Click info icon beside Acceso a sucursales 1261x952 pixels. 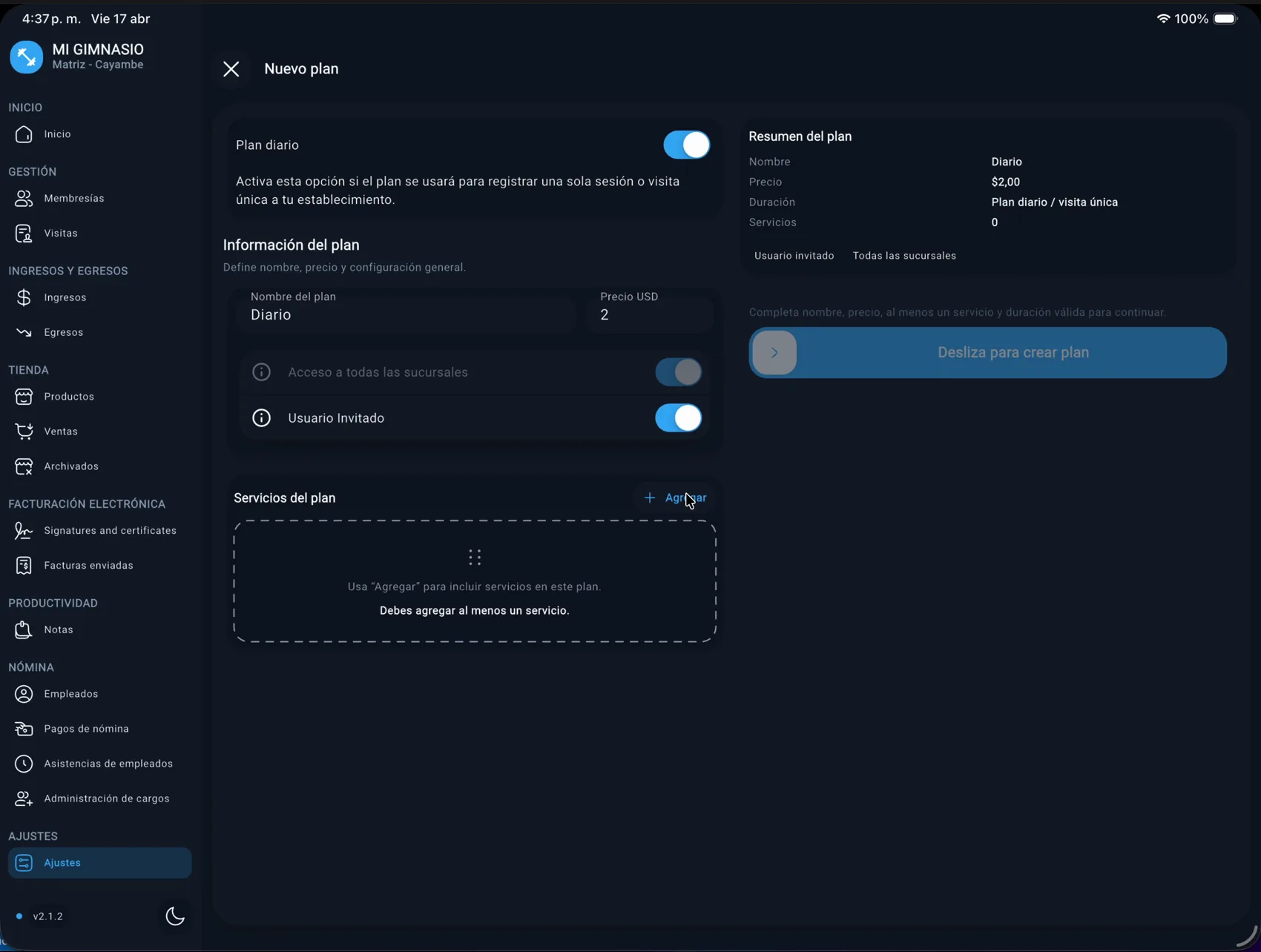pos(261,372)
